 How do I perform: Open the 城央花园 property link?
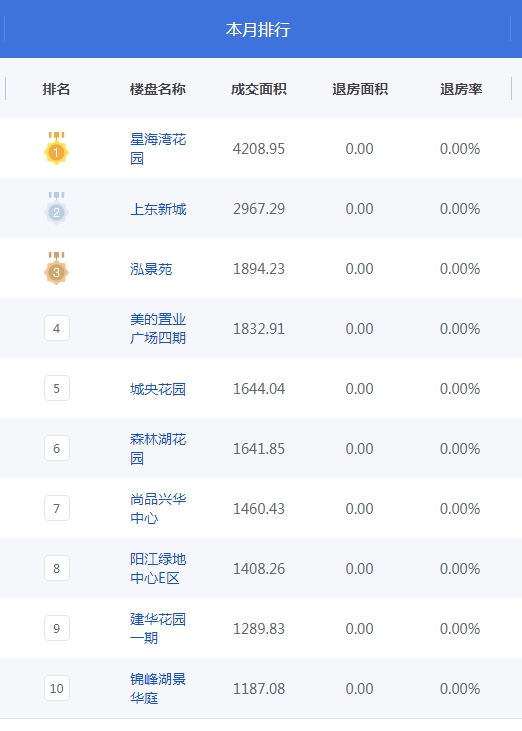point(158,389)
